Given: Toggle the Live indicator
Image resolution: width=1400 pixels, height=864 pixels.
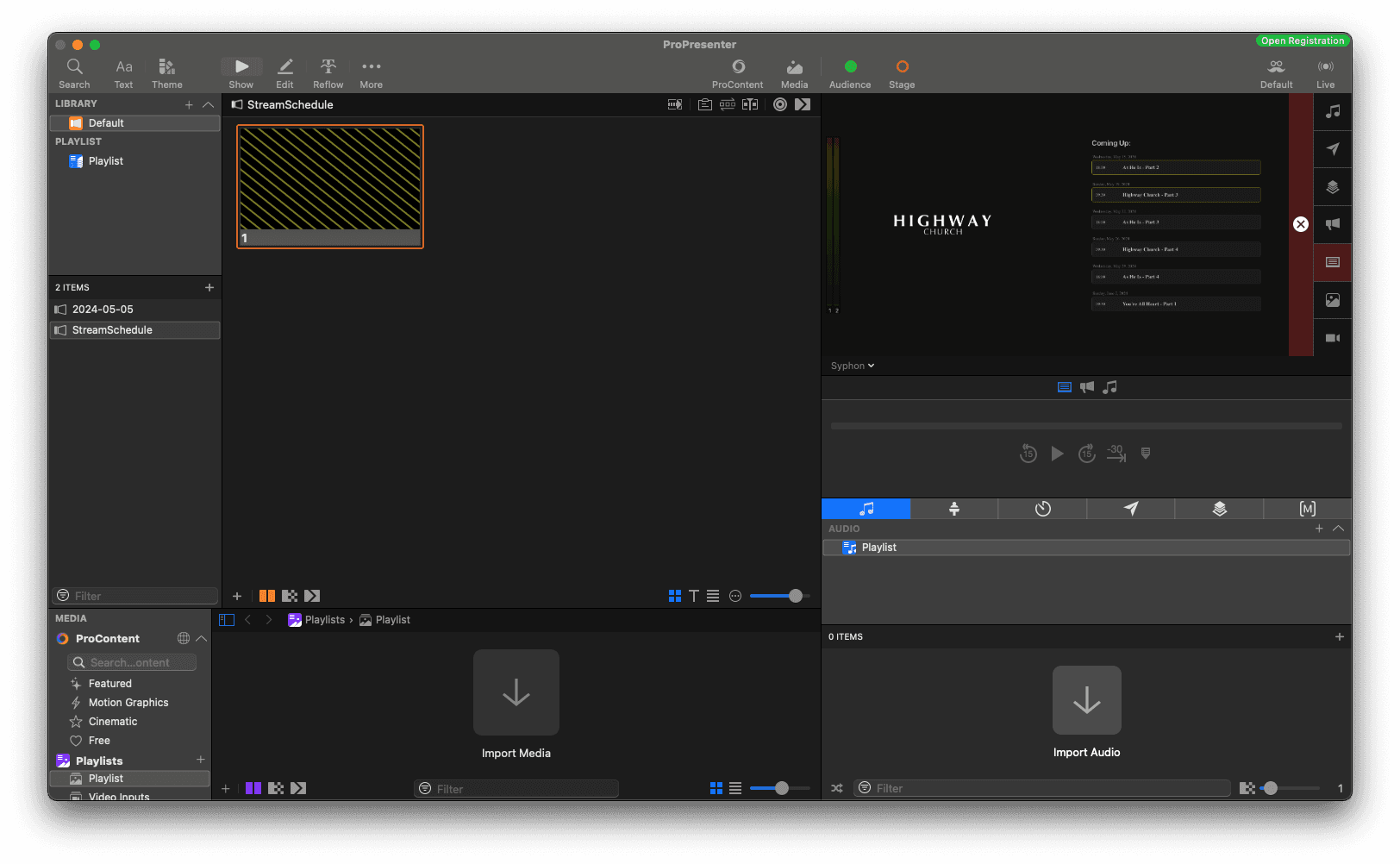Looking at the screenshot, I should [x=1326, y=73].
